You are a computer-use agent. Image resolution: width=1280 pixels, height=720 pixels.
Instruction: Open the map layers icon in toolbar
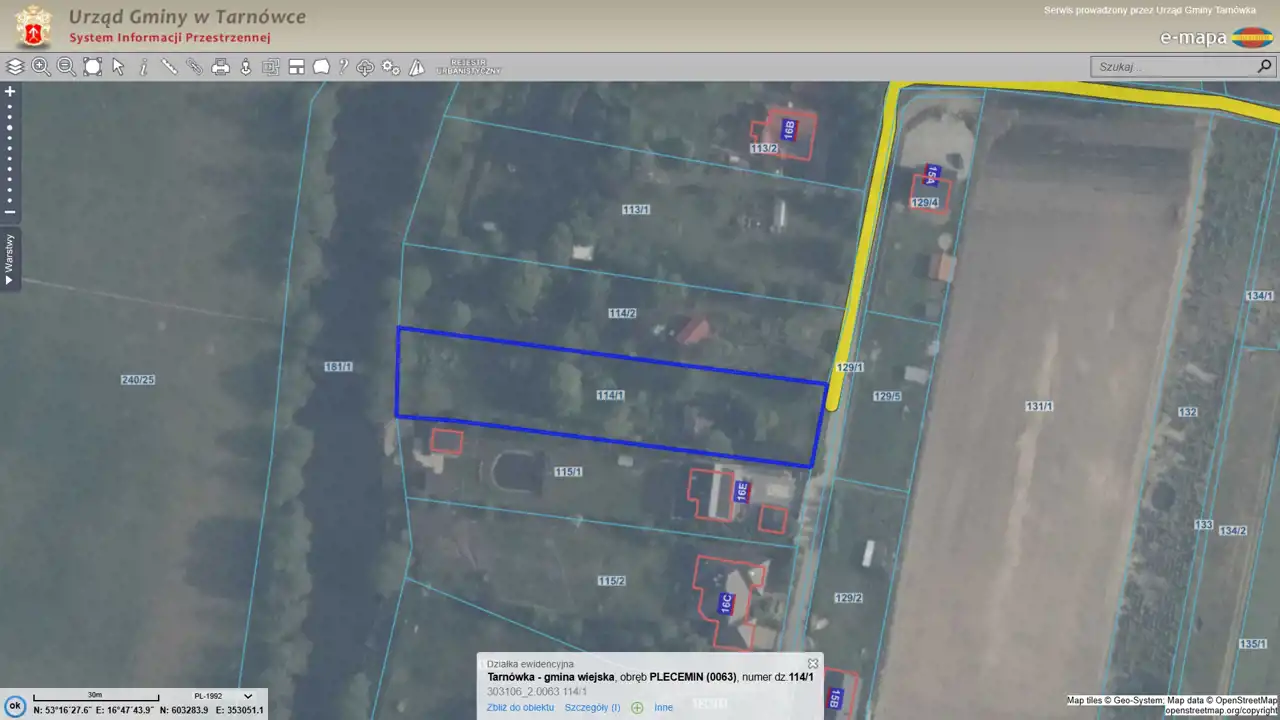(15, 67)
